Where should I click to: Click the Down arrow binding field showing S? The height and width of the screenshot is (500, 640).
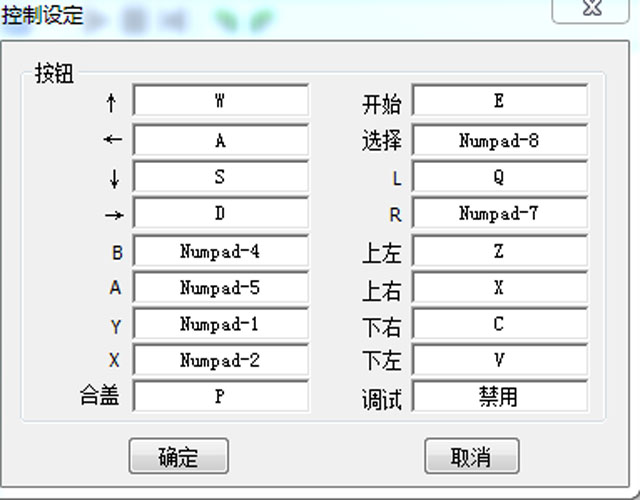click(x=220, y=178)
